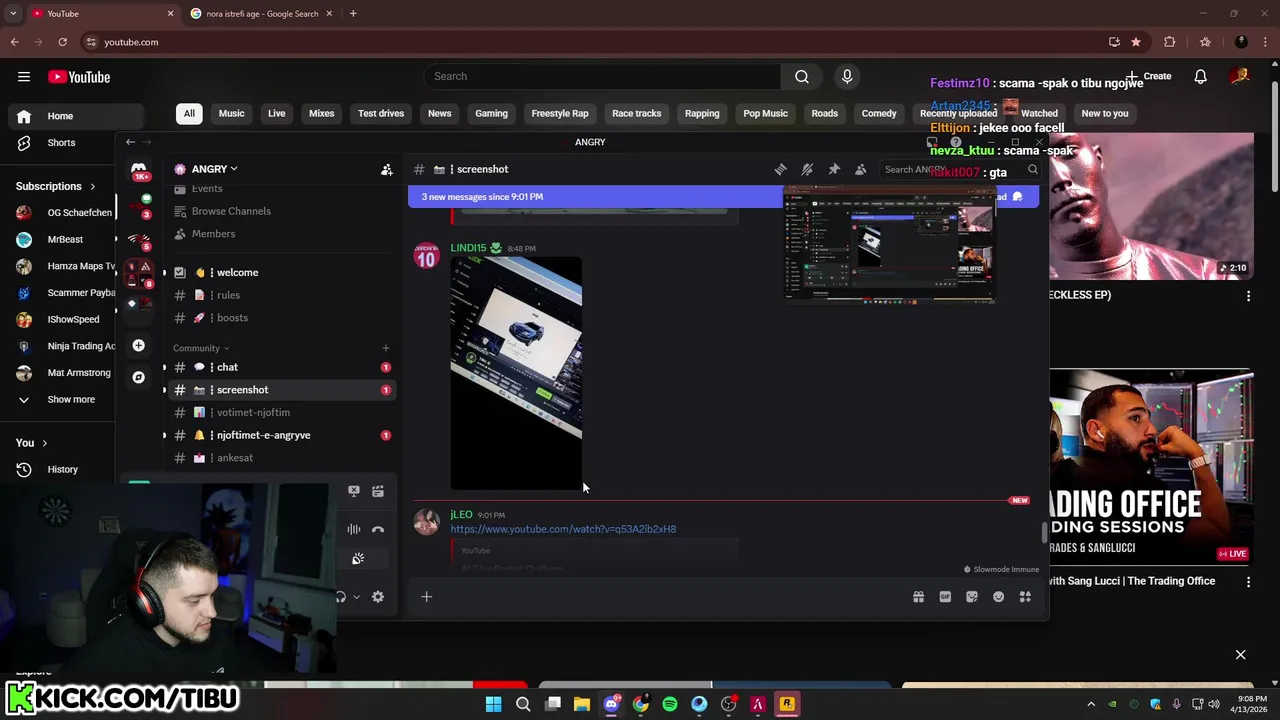This screenshot has width=1280, height=720.
Task: Open Discord apps launcher icon
Action: click(1025, 597)
